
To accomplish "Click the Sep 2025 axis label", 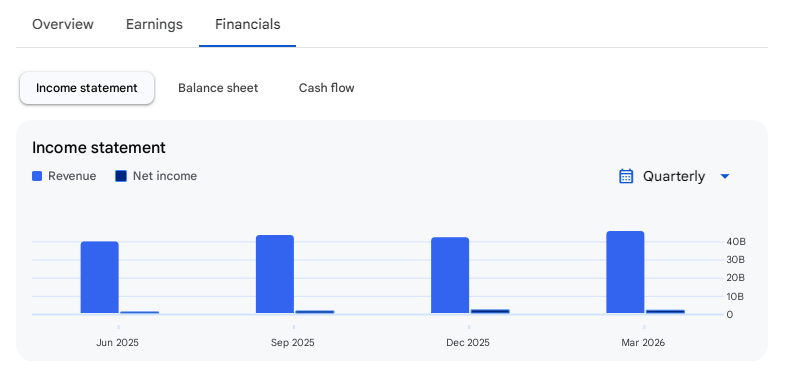I will [x=293, y=343].
